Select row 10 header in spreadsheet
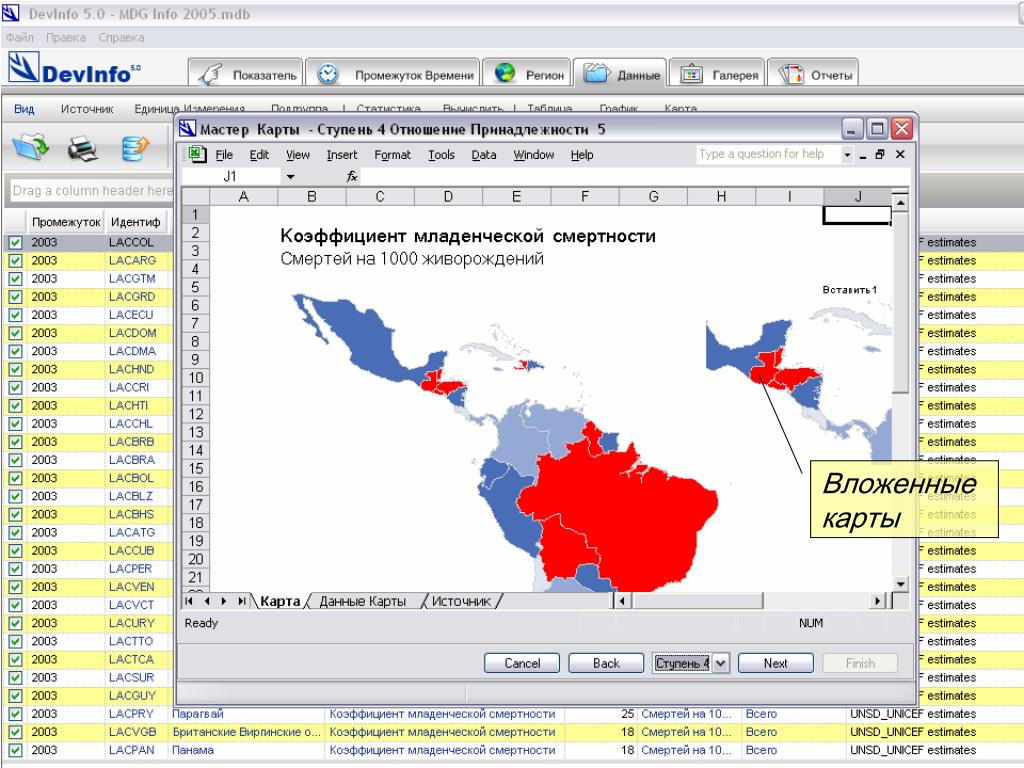Image resolution: width=1024 pixels, height=768 pixels. [x=195, y=378]
